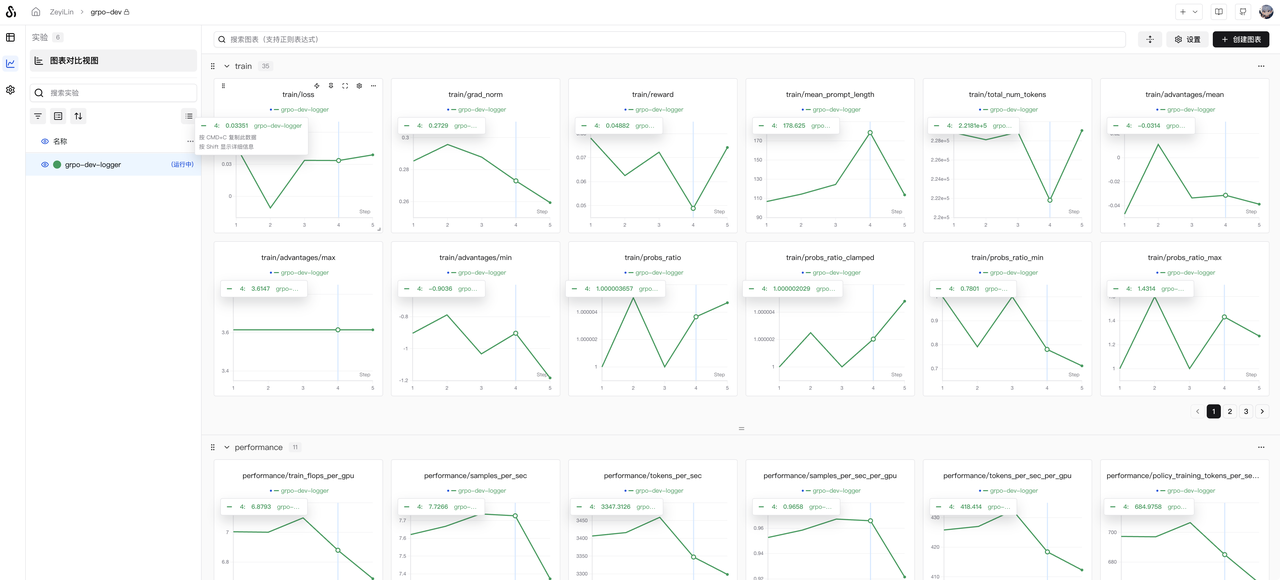The width and height of the screenshot is (1280, 580).
Task: Open the train/loss chart settings gear
Action: pos(359,86)
